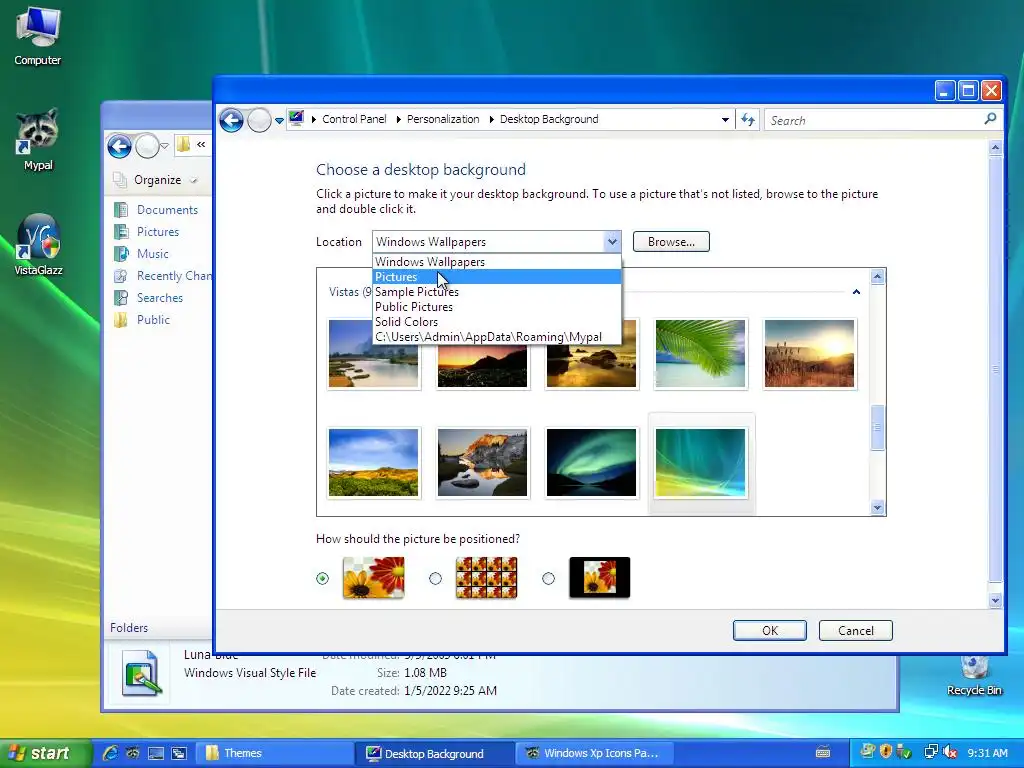
Task: Toggle the Location combo box arrow
Action: [x=612, y=242]
